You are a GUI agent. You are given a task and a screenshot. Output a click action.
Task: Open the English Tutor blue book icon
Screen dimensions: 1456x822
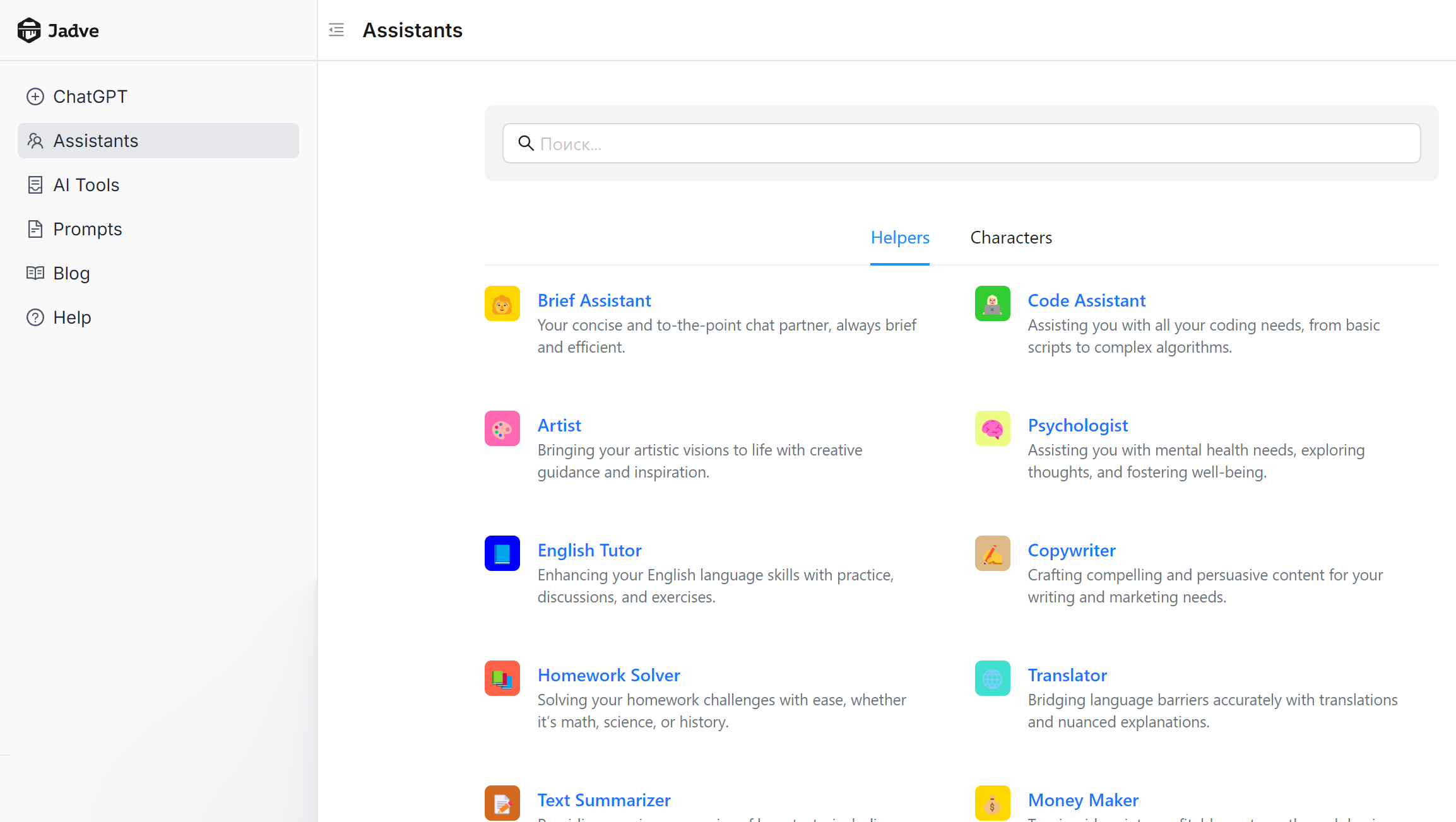(x=502, y=553)
